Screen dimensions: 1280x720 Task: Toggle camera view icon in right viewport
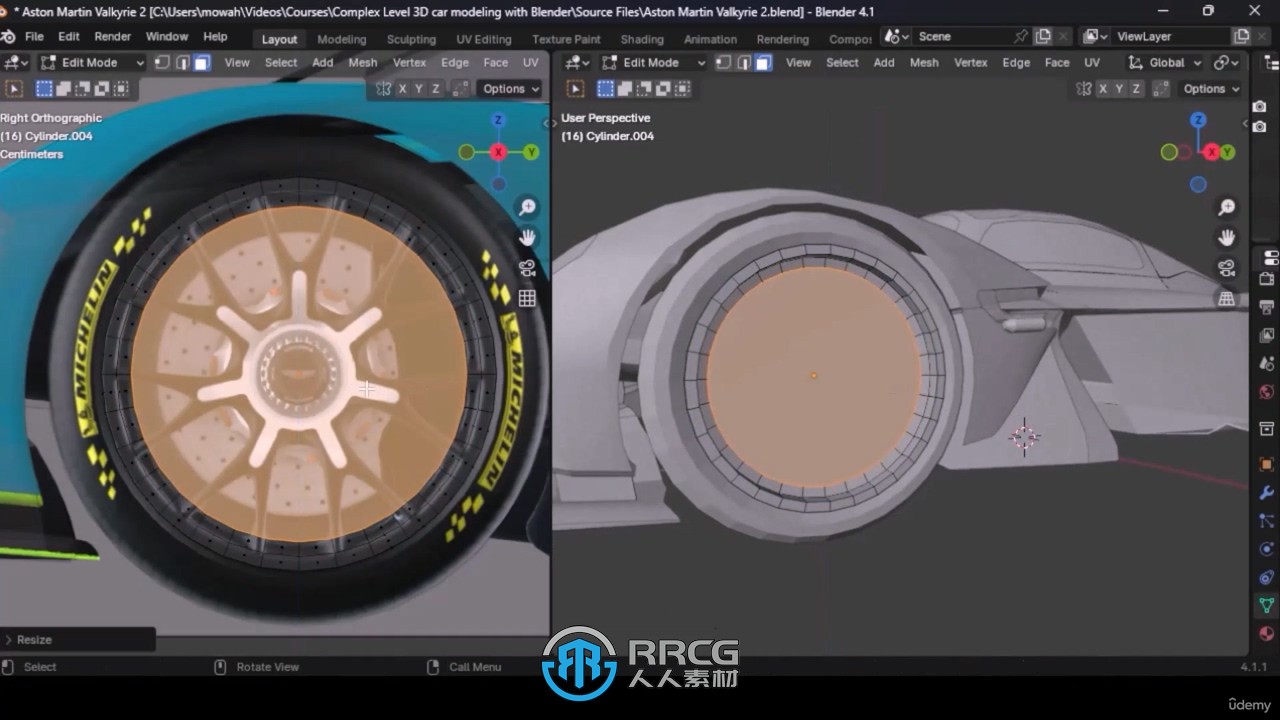point(1227,268)
